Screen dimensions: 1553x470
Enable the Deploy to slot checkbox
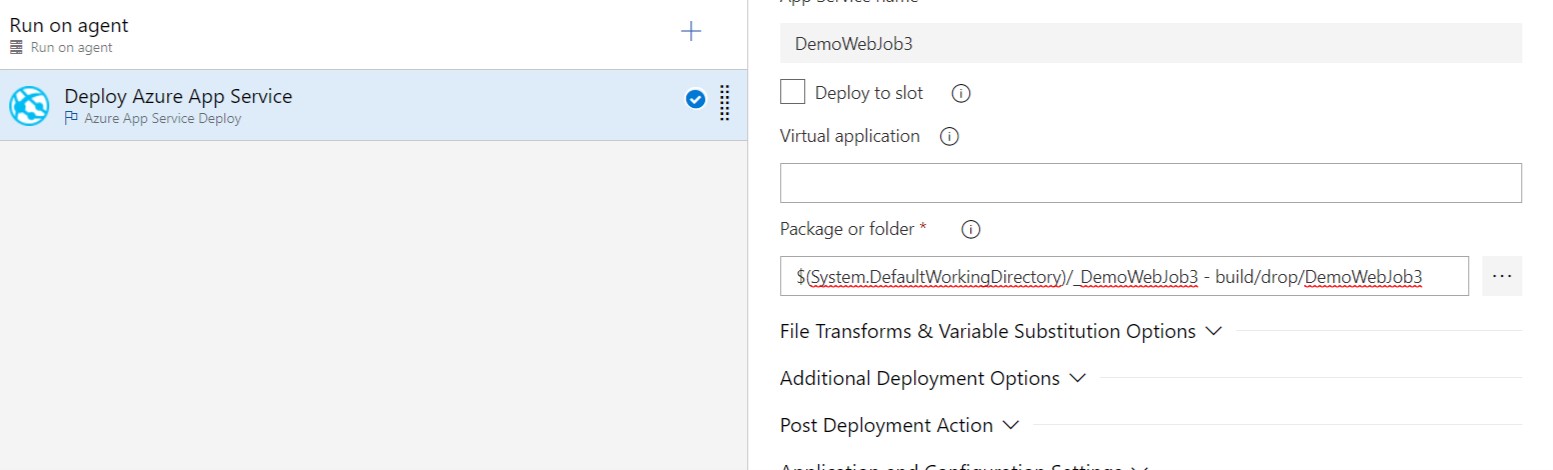point(792,92)
